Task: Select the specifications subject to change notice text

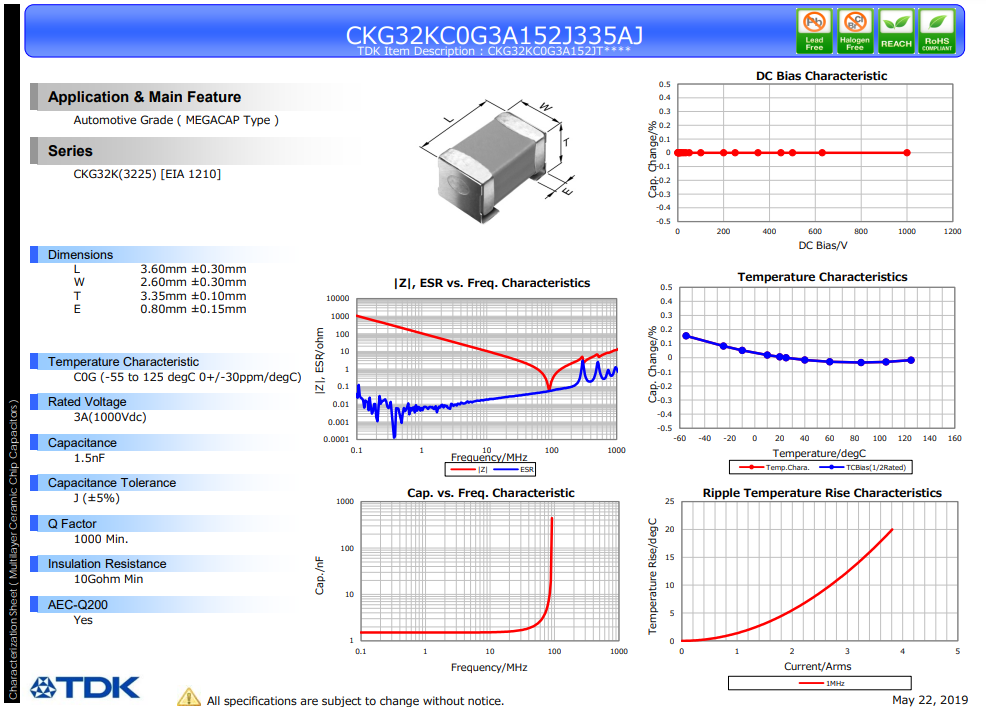Action: (x=355, y=701)
